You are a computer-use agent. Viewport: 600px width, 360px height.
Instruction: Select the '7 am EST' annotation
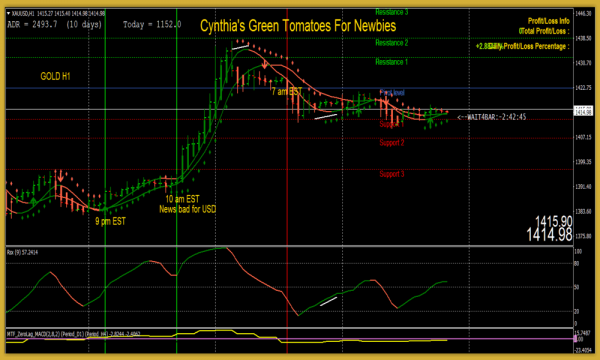[287, 92]
